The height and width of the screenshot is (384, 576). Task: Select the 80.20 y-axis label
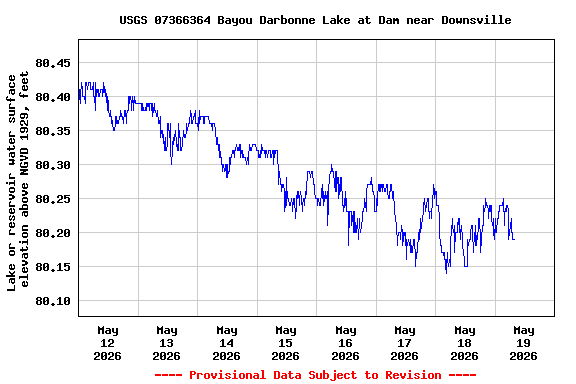pos(53,233)
